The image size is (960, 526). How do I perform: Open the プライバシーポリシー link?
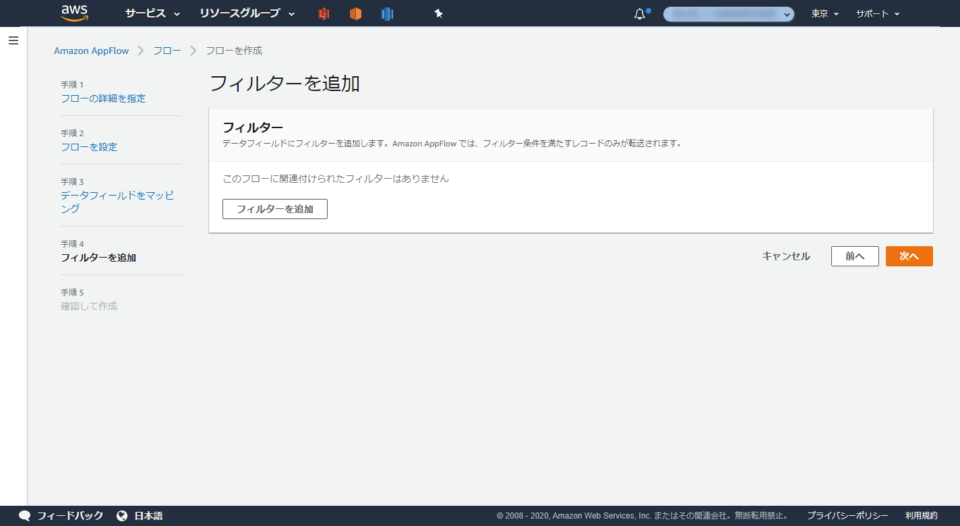coord(847,516)
